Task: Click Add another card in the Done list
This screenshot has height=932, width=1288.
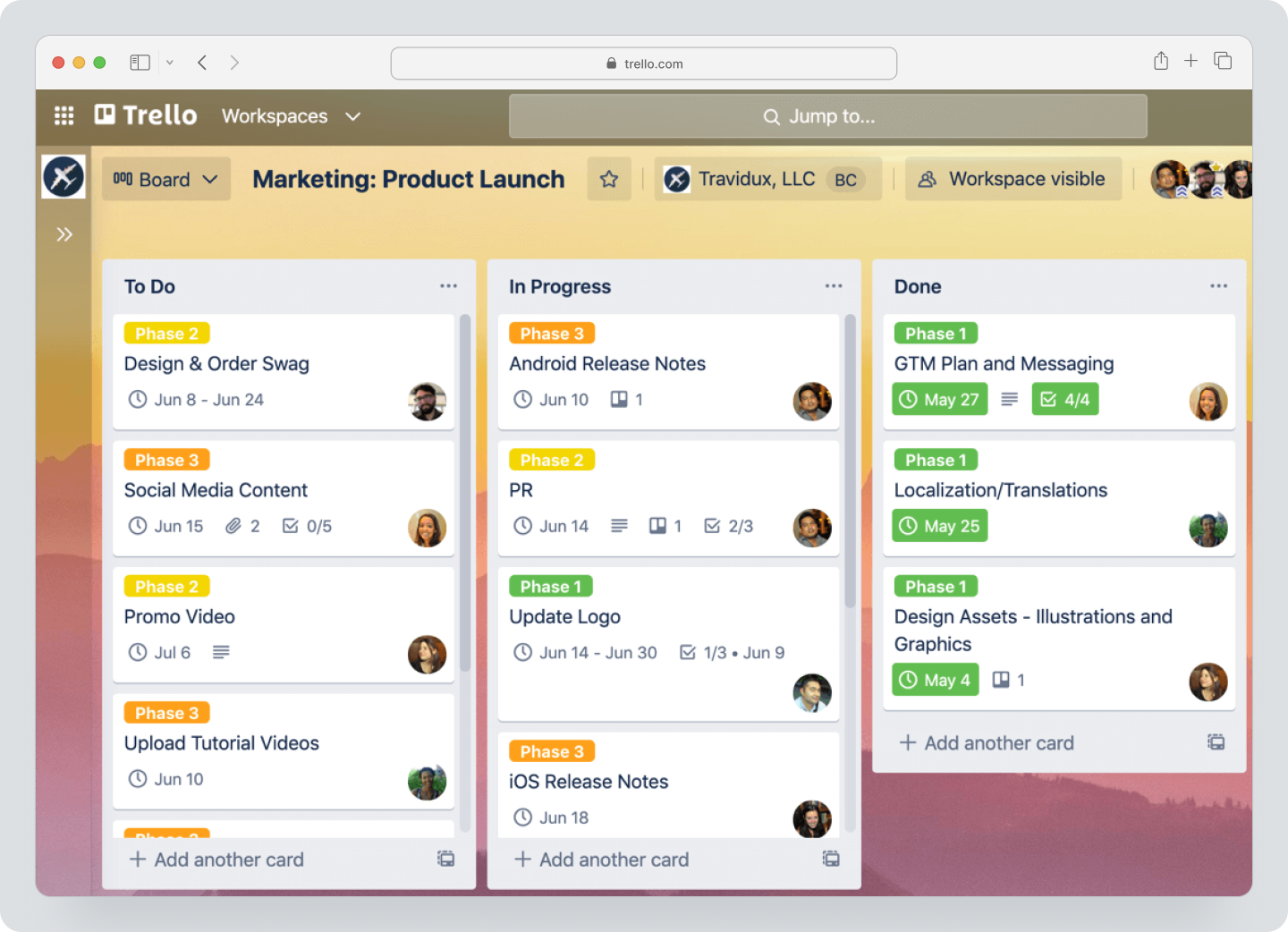Action: point(987,742)
